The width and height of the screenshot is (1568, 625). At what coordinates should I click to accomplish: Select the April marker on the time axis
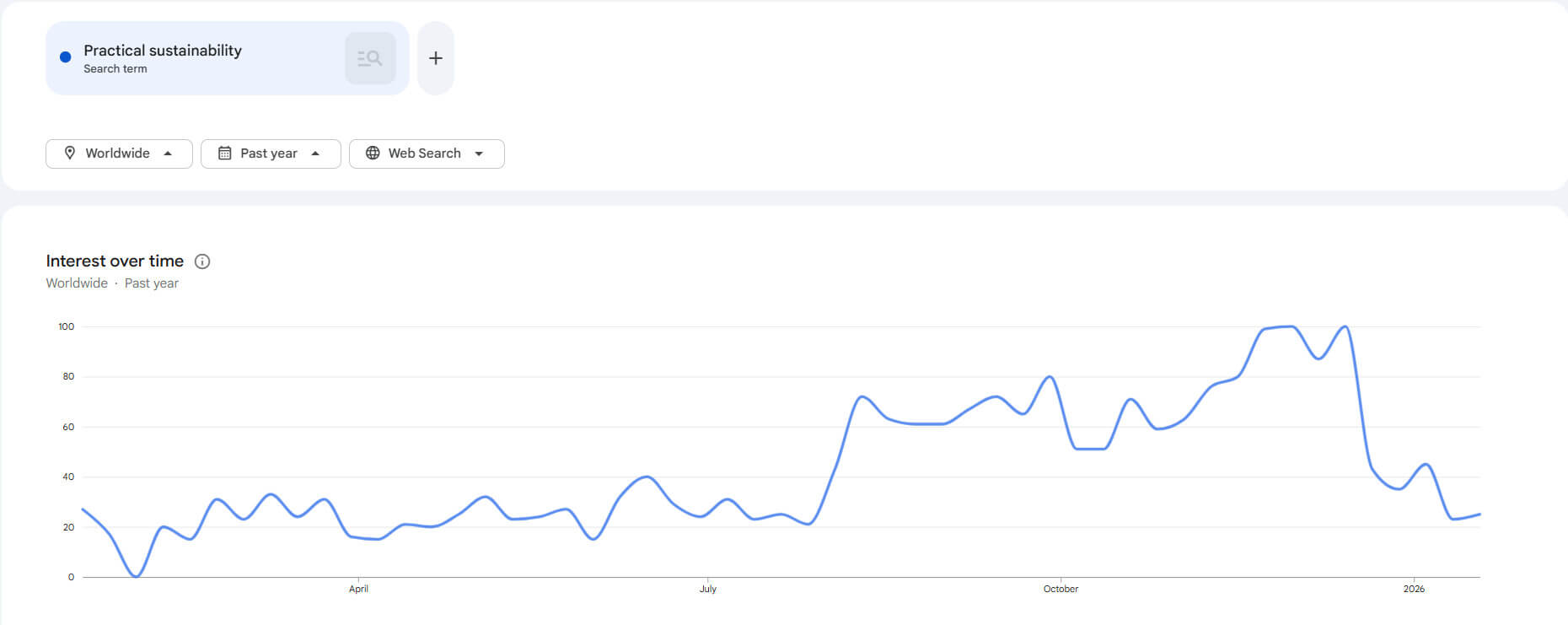point(358,589)
